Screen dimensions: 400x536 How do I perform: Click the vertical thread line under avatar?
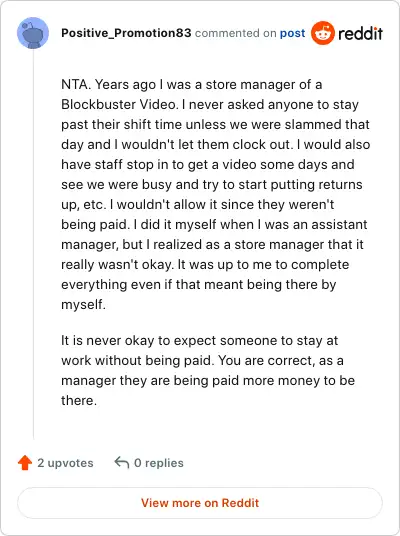[x=34, y=244]
